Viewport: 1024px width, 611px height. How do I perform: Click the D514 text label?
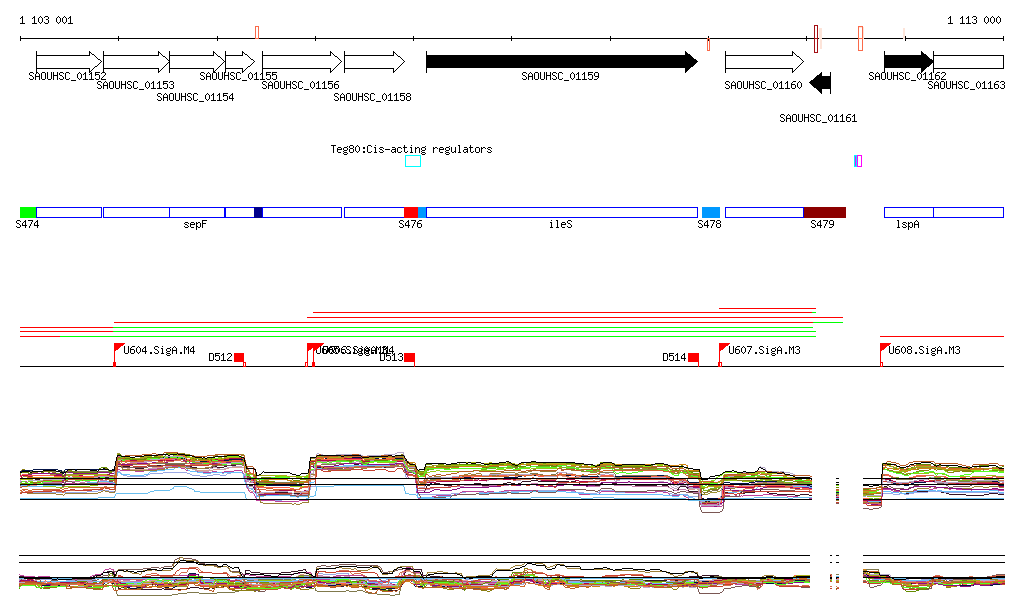coord(674,357)
